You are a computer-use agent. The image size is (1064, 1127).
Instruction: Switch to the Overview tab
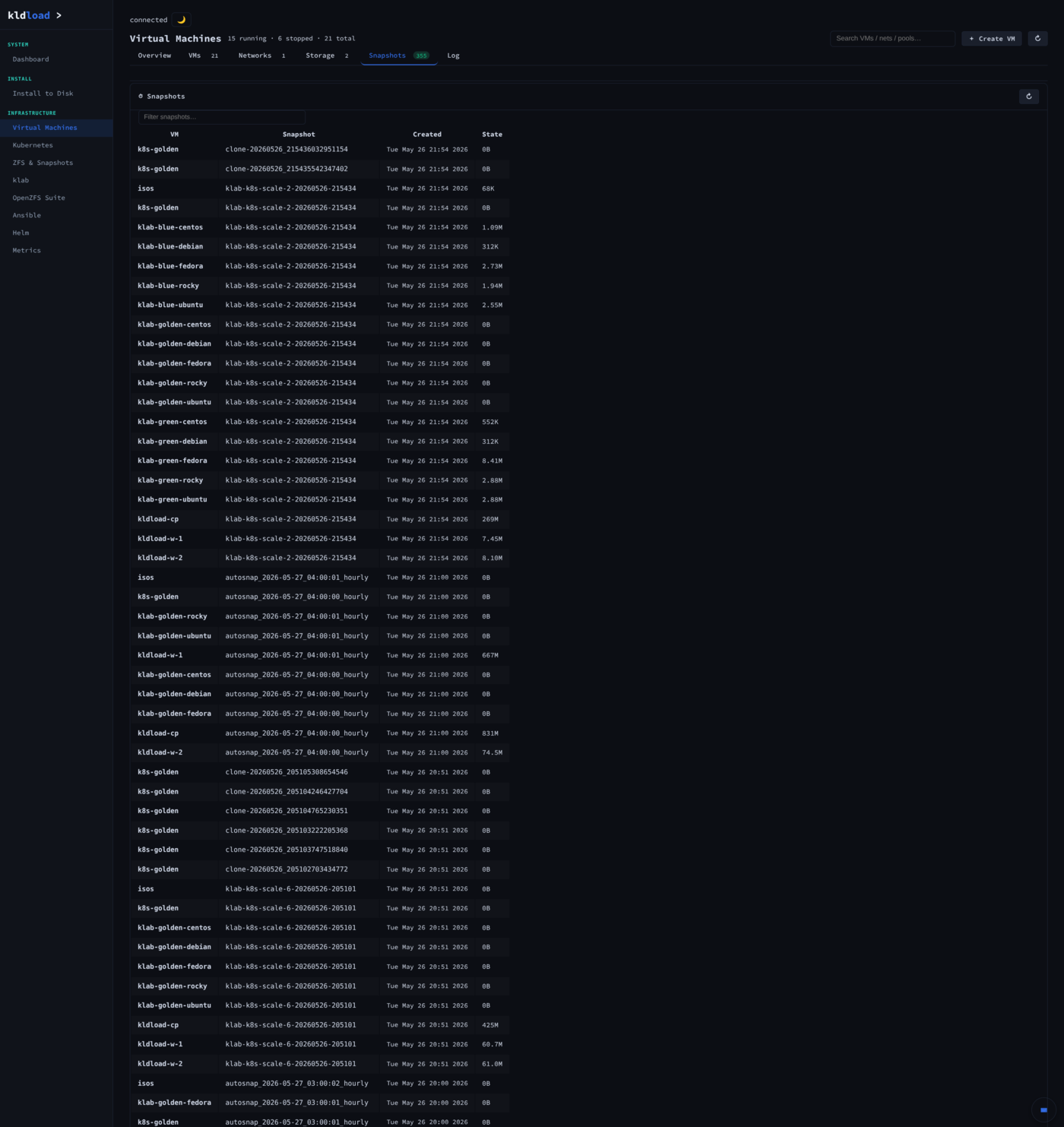point(154,55)
